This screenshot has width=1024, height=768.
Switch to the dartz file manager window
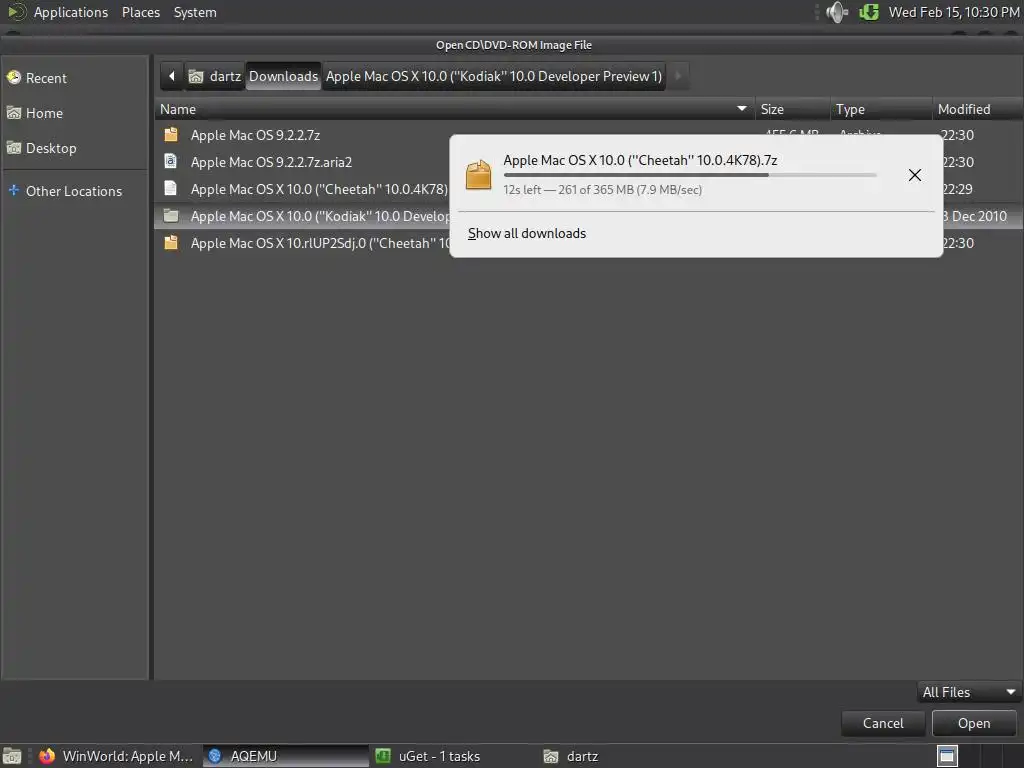(620, 756)
